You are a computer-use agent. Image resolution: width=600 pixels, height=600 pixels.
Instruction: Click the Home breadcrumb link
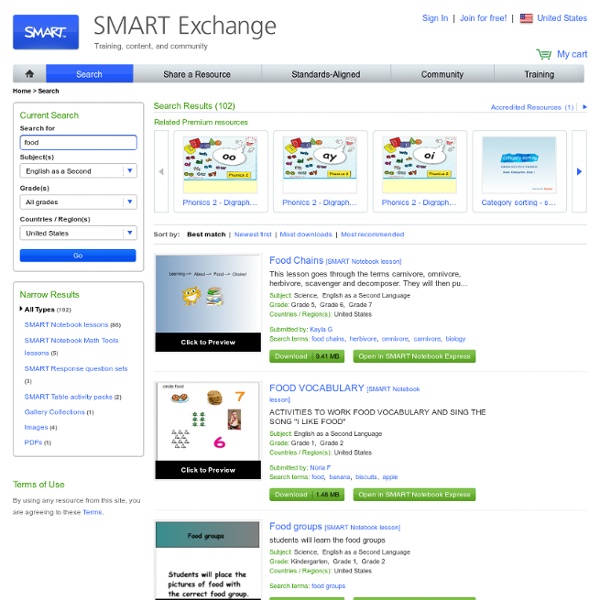22,91
